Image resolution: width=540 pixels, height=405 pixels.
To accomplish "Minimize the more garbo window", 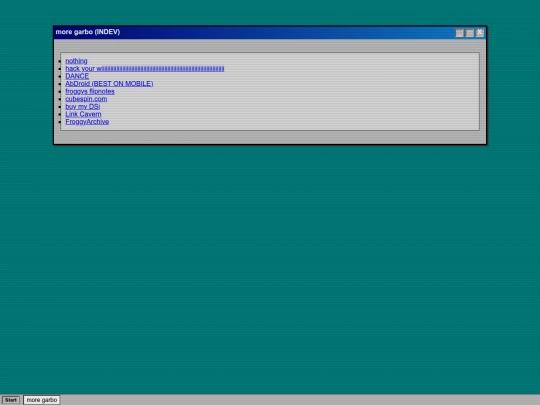I will click(459, 33).
